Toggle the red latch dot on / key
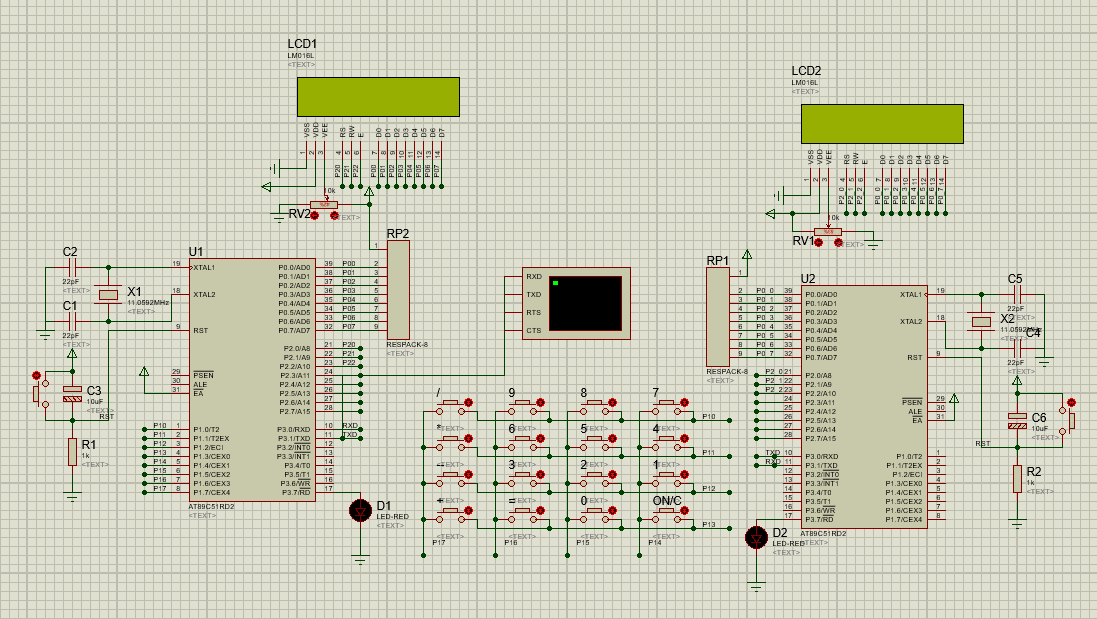This screenshot has width=1097, height=619. 468,402
